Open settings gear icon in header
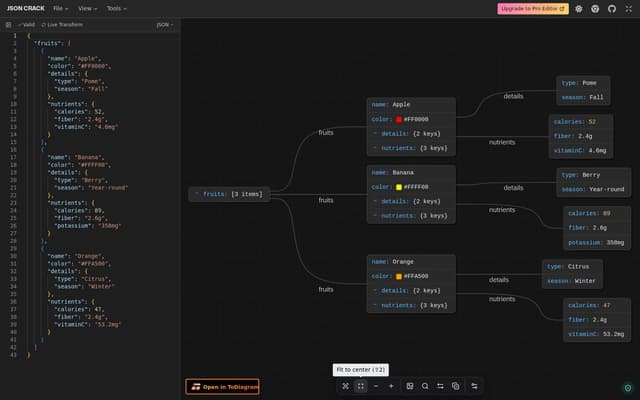The image size is (640, 400). [x=578, y=9]
